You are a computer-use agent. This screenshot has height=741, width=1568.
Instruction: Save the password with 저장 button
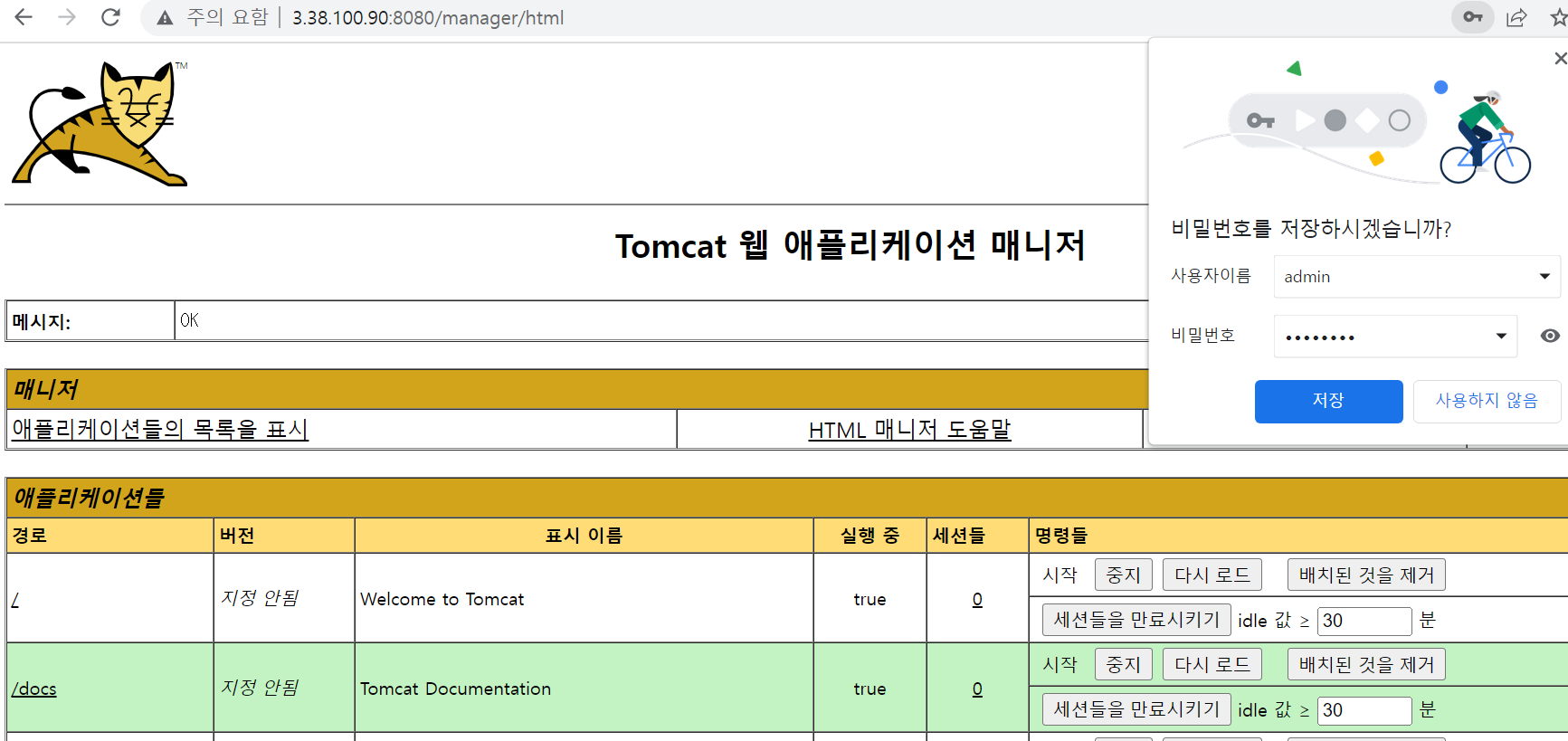[x=1328, y=401]
